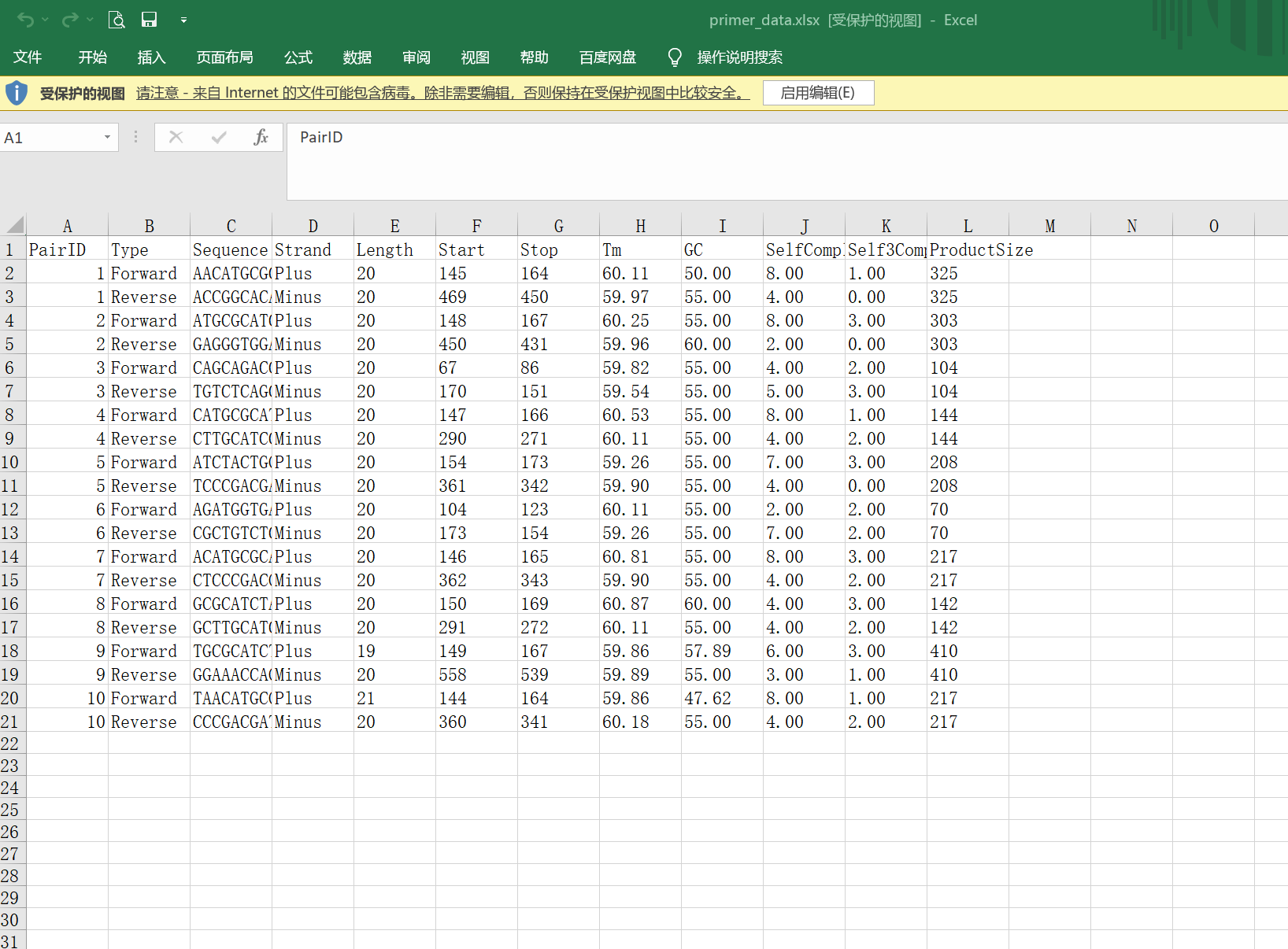The width and height of the screenshot is (1288, 949).
Task: Click the Redo icon in title bar
Action: (x=70, y=20)
